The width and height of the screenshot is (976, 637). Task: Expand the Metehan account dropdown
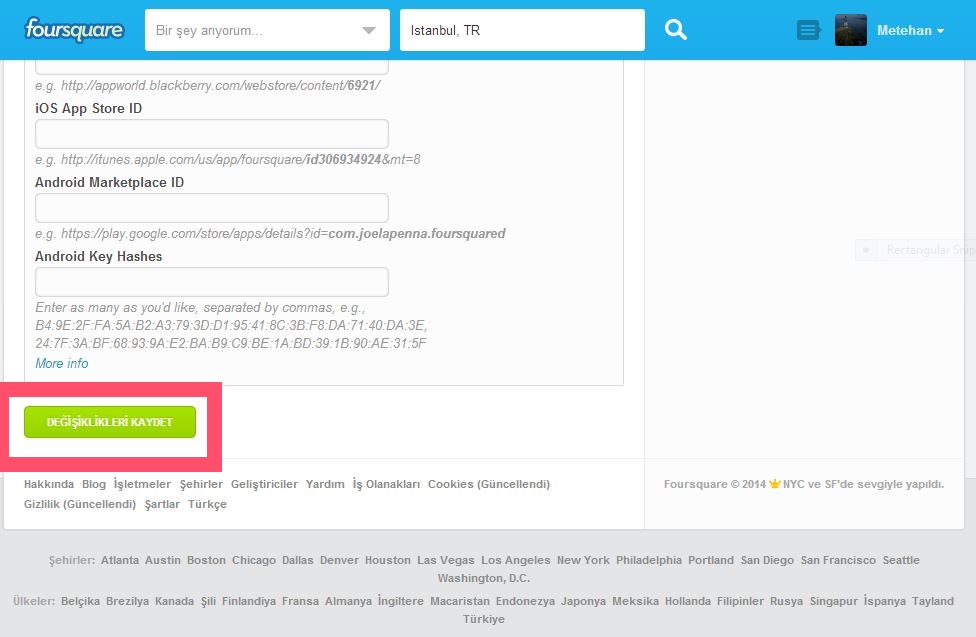pos(910,31)
